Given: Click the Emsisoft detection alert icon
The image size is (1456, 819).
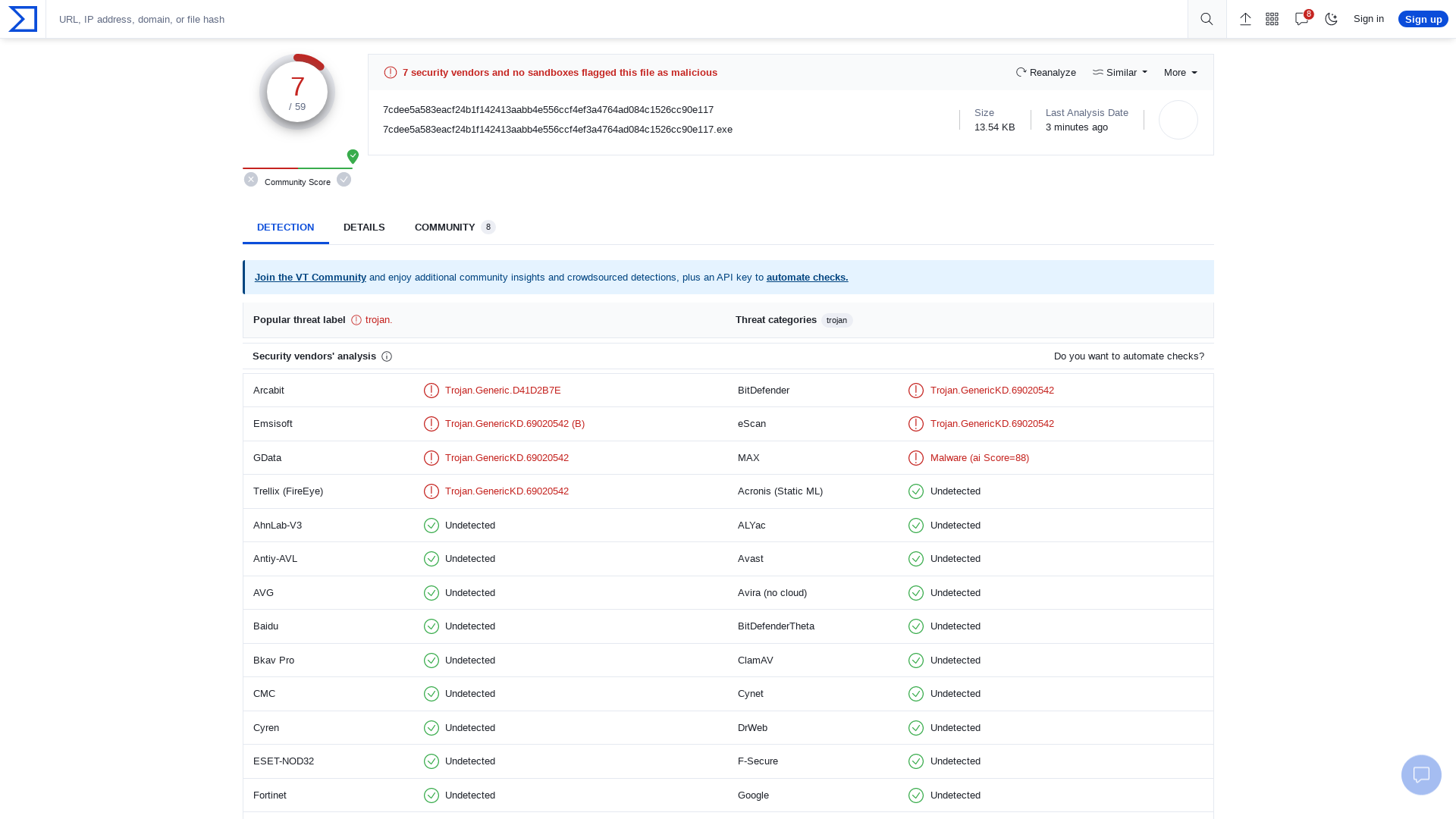Looking at the screenshot, I should [431, 424].
